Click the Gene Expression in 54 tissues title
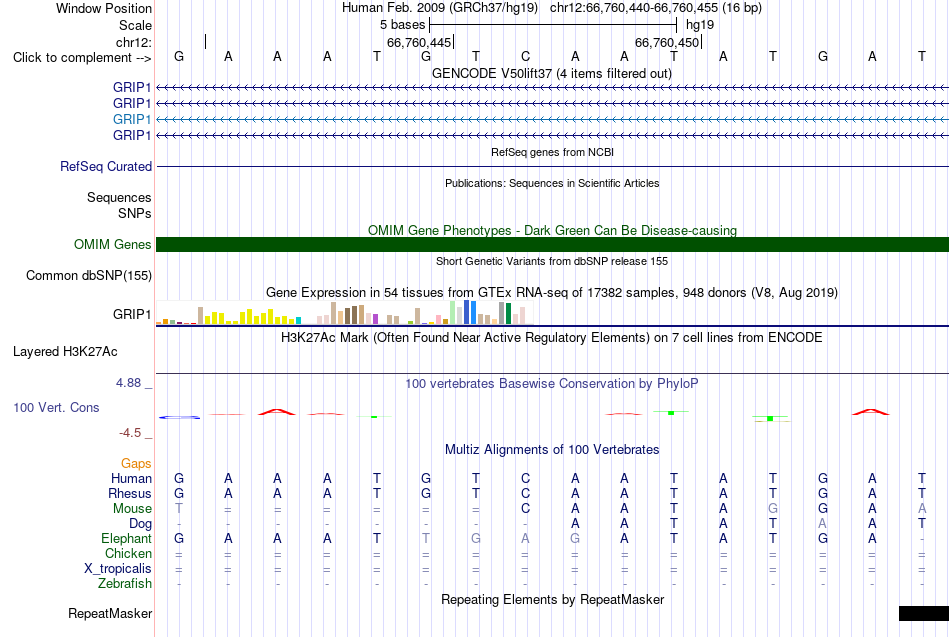 552,293
